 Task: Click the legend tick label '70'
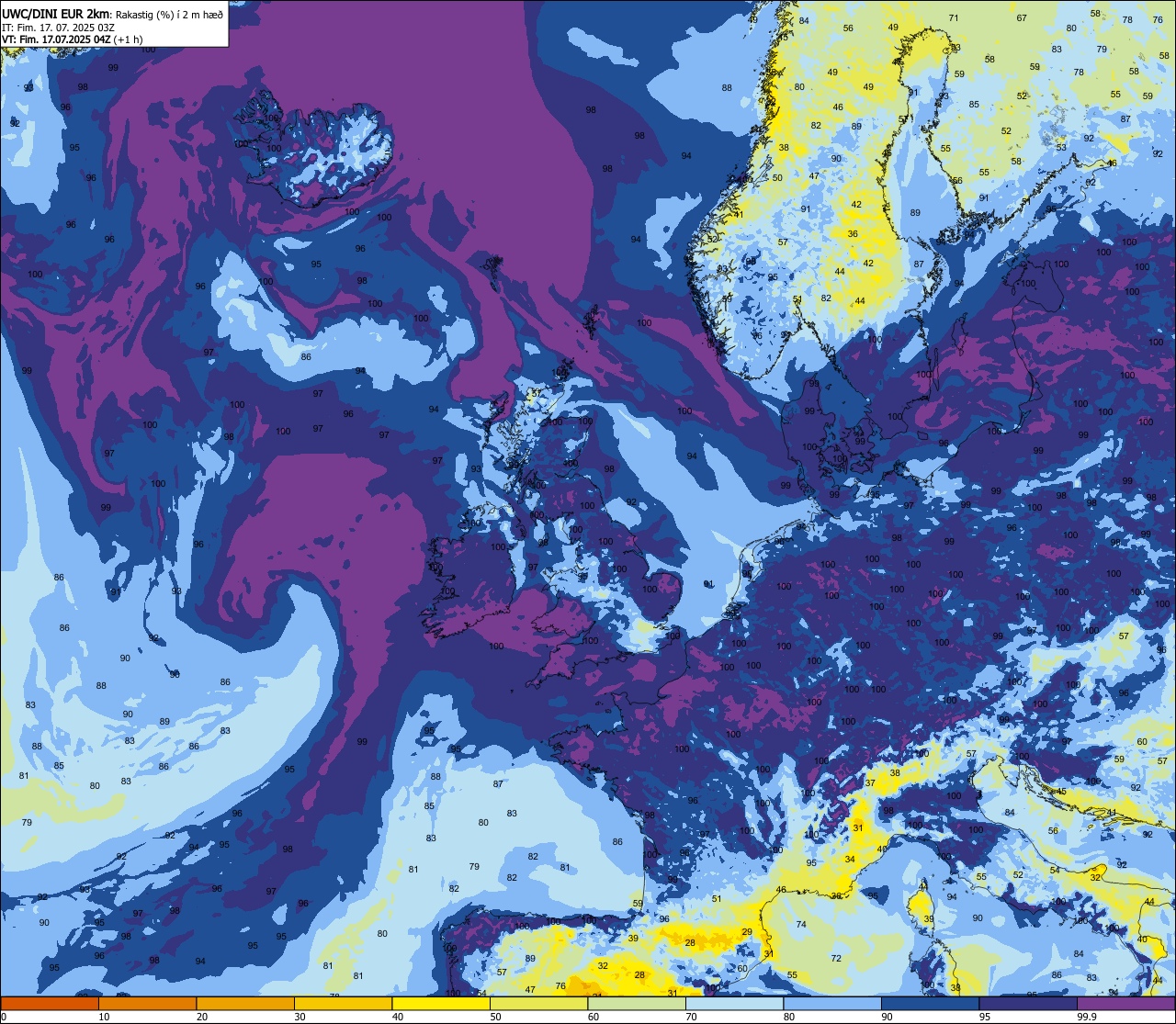(691, 1017)
